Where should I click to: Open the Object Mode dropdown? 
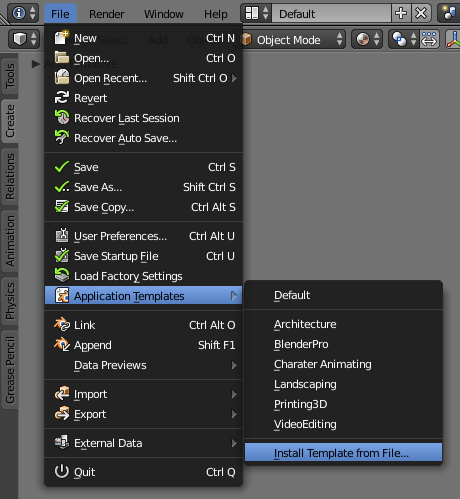click(293, 40)
